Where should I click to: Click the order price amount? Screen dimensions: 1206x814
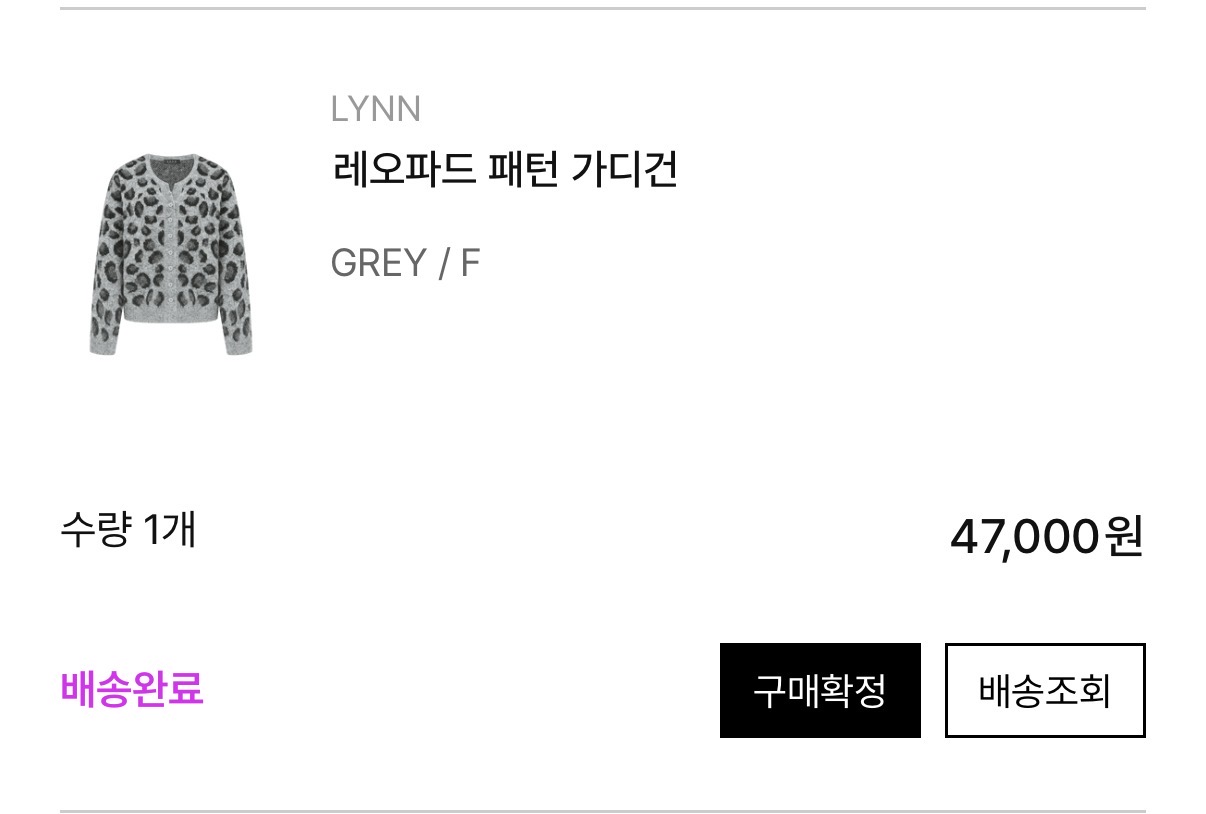pos(1047,537)
